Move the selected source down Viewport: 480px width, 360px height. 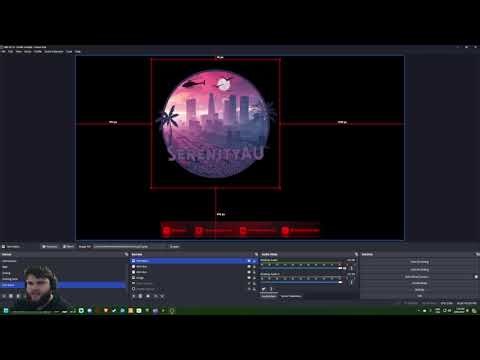pos(162,296)
